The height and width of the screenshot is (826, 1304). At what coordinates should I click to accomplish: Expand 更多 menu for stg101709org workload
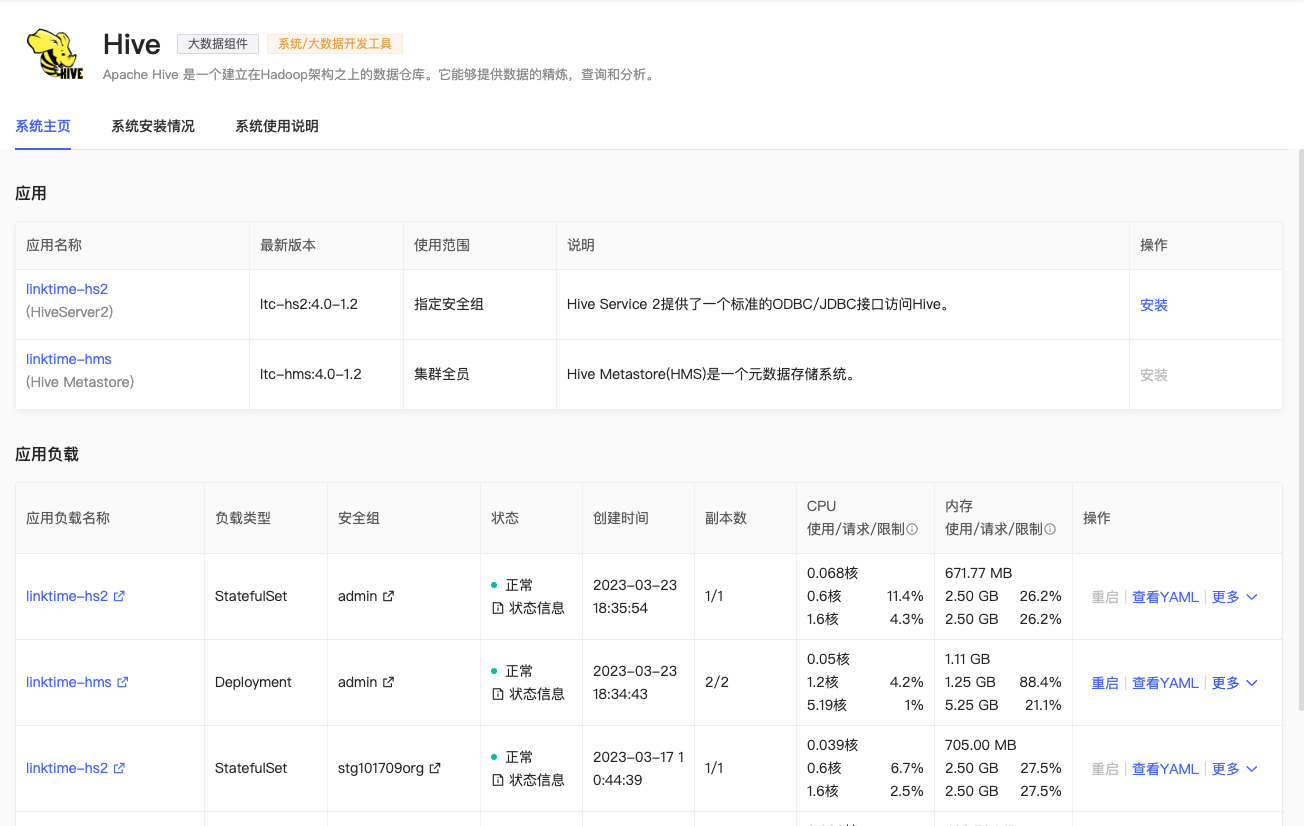1235,769
